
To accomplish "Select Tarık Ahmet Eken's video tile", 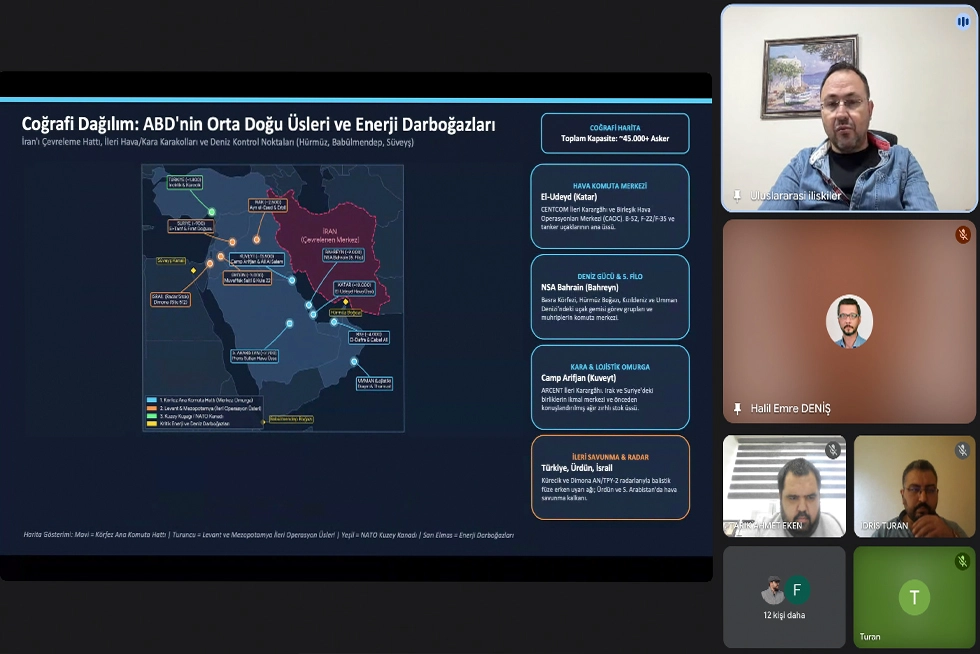I will [784, 486].
